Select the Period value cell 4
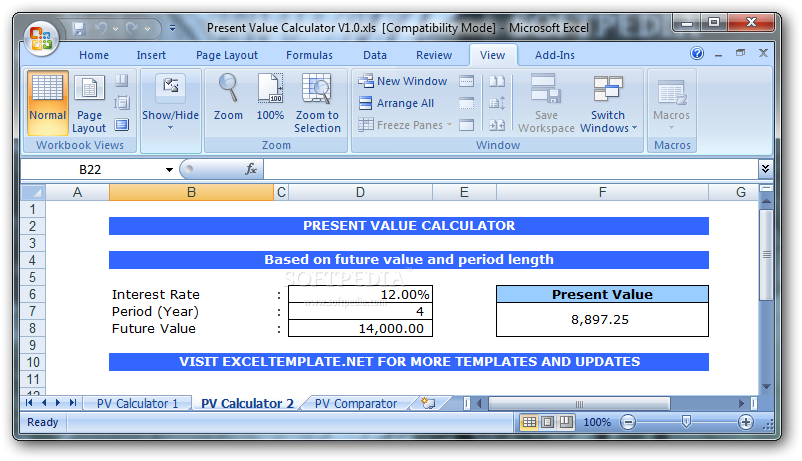Screen dimensions: 802x461 click(x=361, y=312)
